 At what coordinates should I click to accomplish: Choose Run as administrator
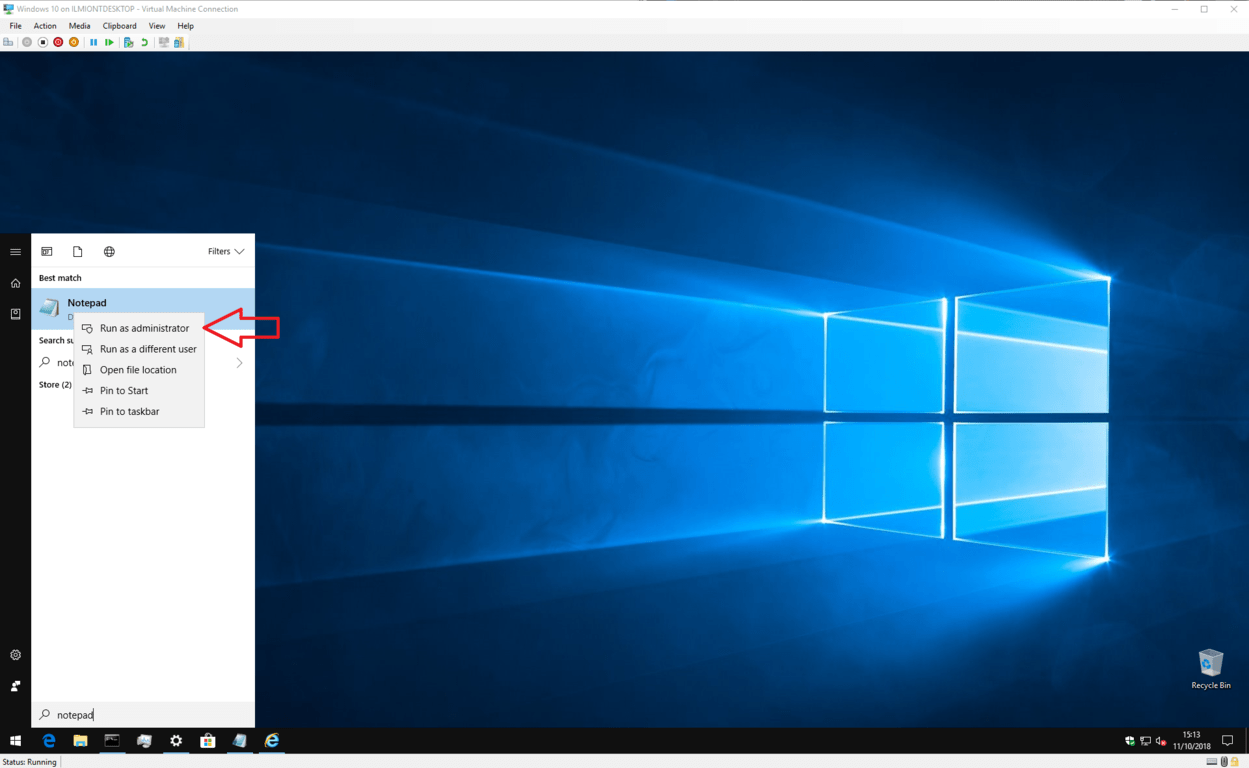139,328
